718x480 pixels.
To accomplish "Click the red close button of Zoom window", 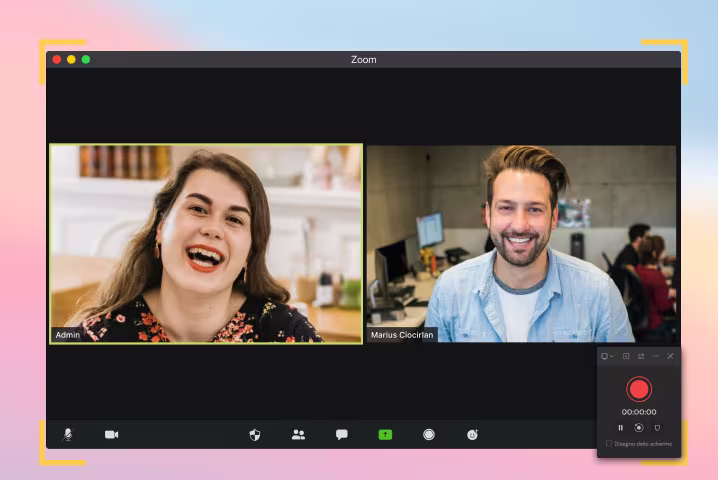I will [x=57, y=60].
